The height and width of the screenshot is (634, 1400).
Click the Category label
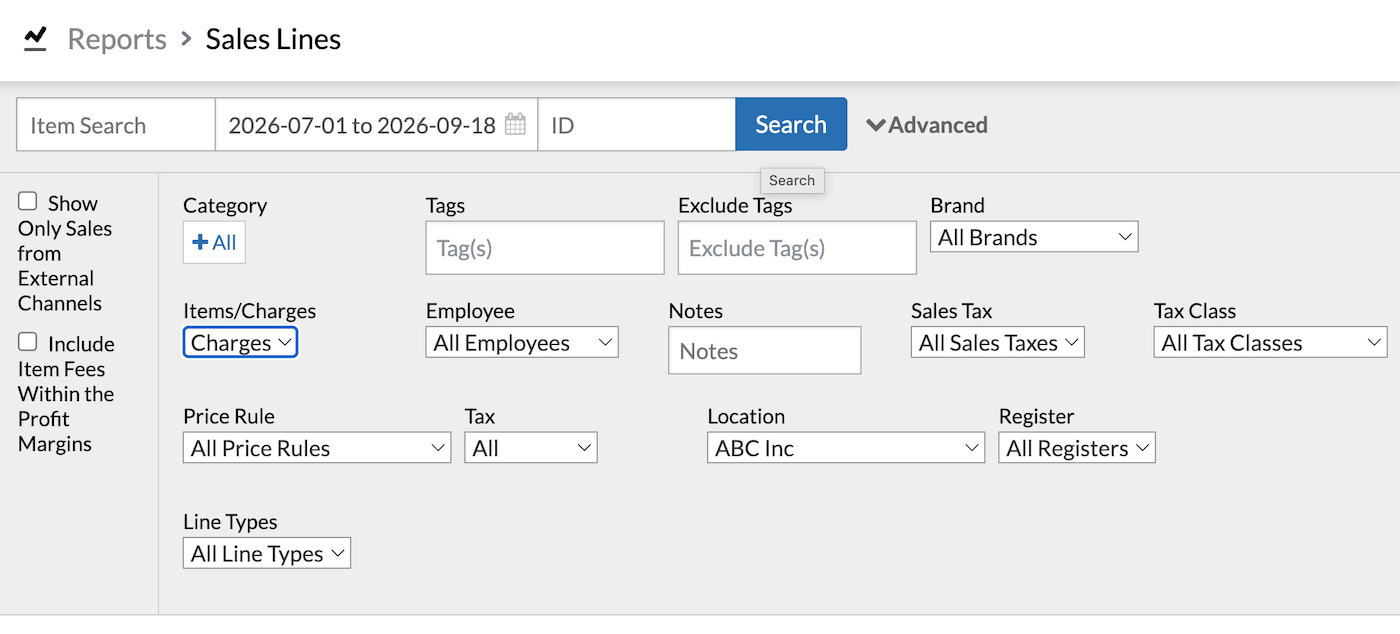[x=225, y=205]
